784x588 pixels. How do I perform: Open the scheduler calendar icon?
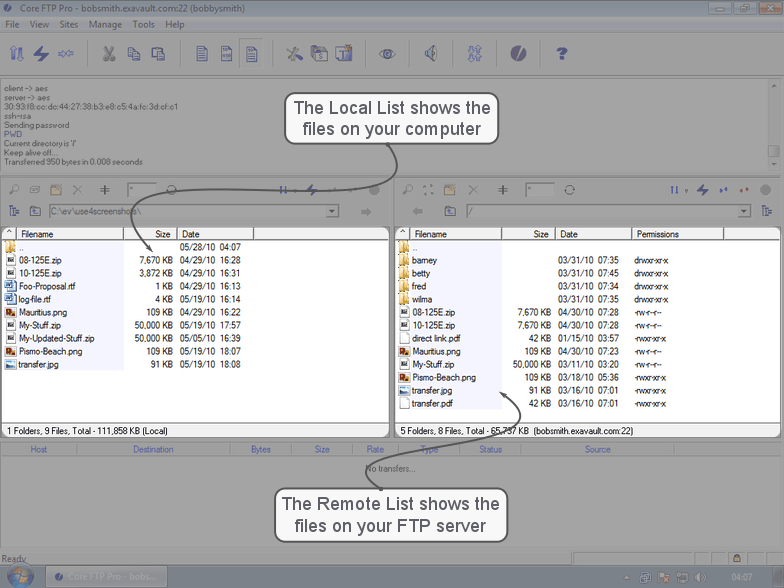click(x=319, y=54)
